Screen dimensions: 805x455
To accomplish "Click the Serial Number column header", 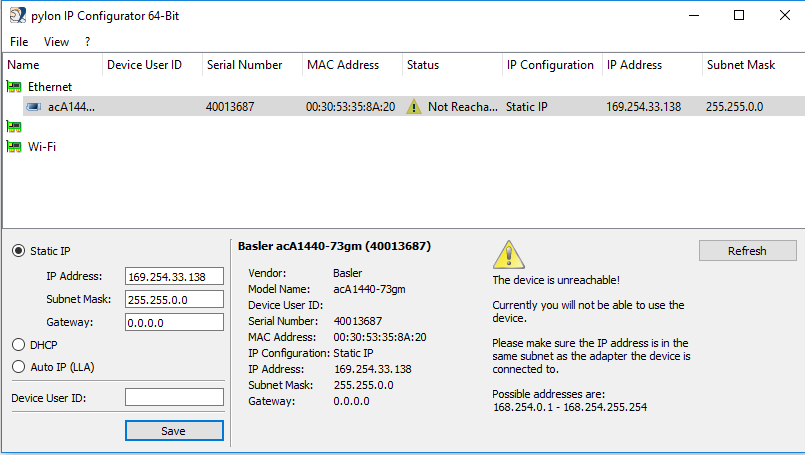I will point(252,65).
